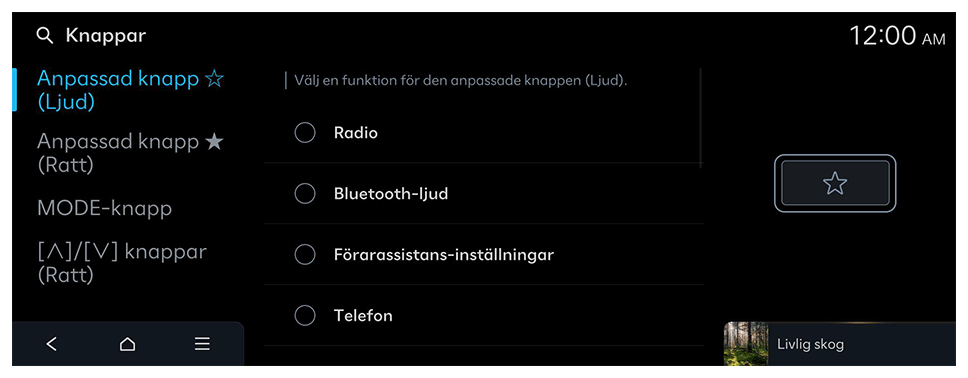Open [∧]/[∨] knappar (Ratt) section
Screen dimensions: 968x378
pos(122,264)
